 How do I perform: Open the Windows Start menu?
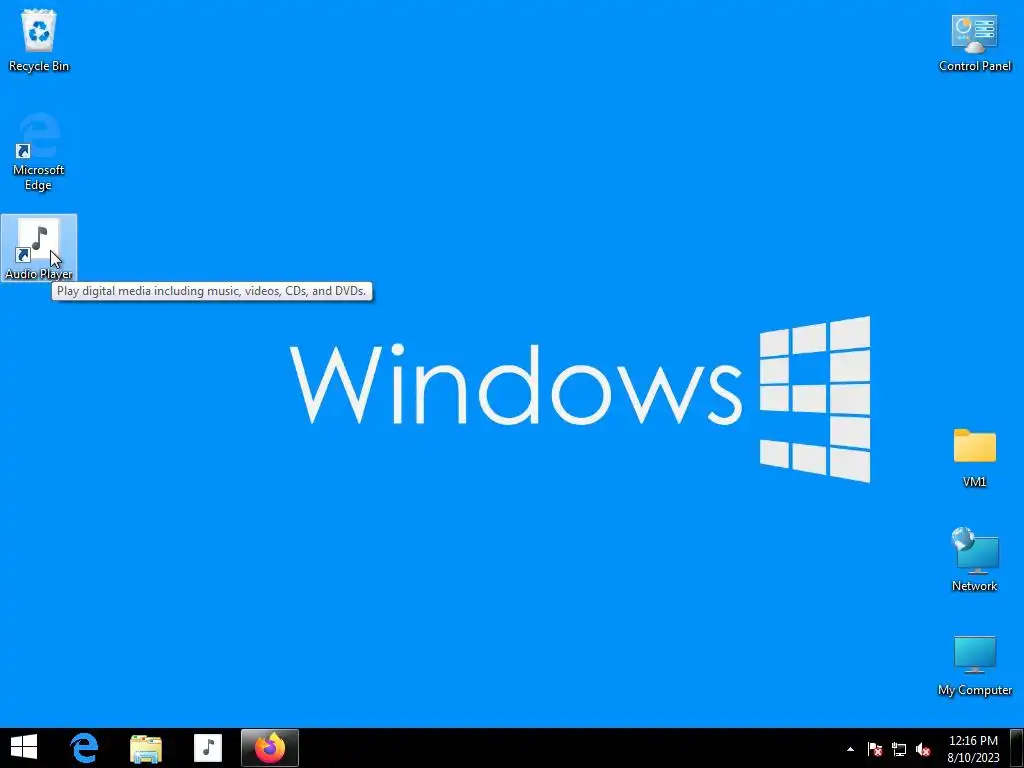coord(24,748)
